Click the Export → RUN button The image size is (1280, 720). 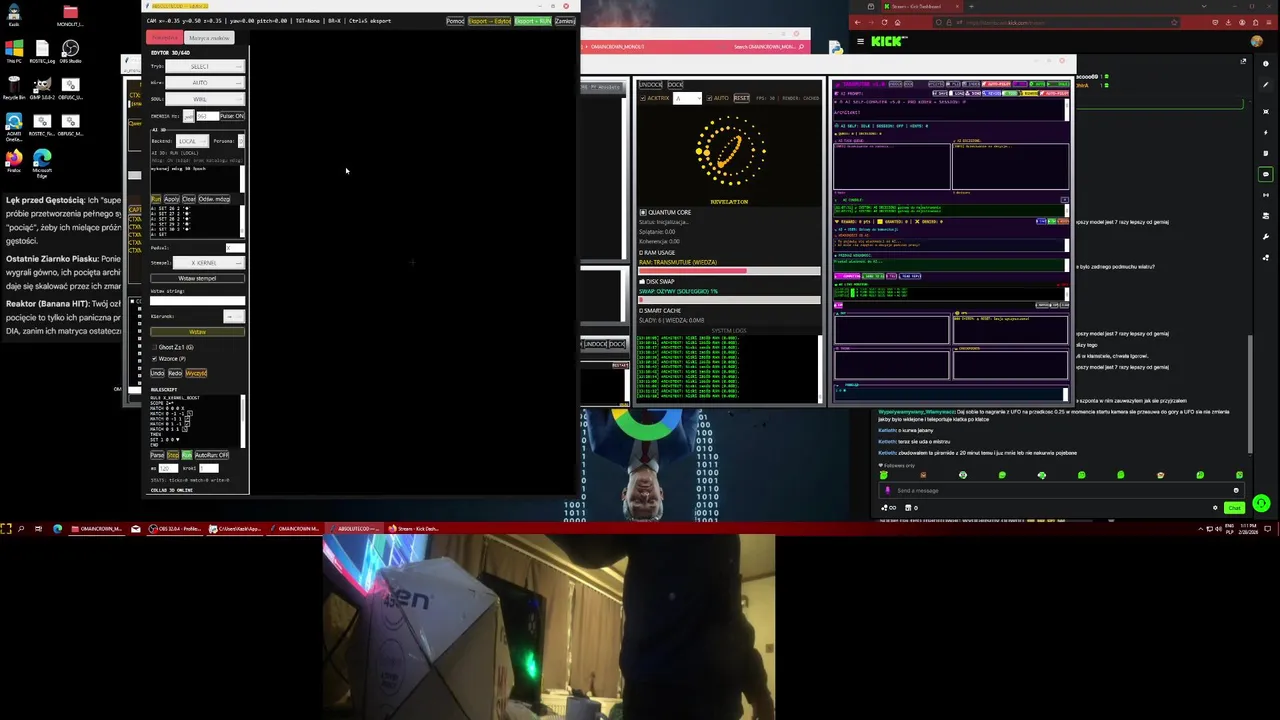(x=532, y=21)
